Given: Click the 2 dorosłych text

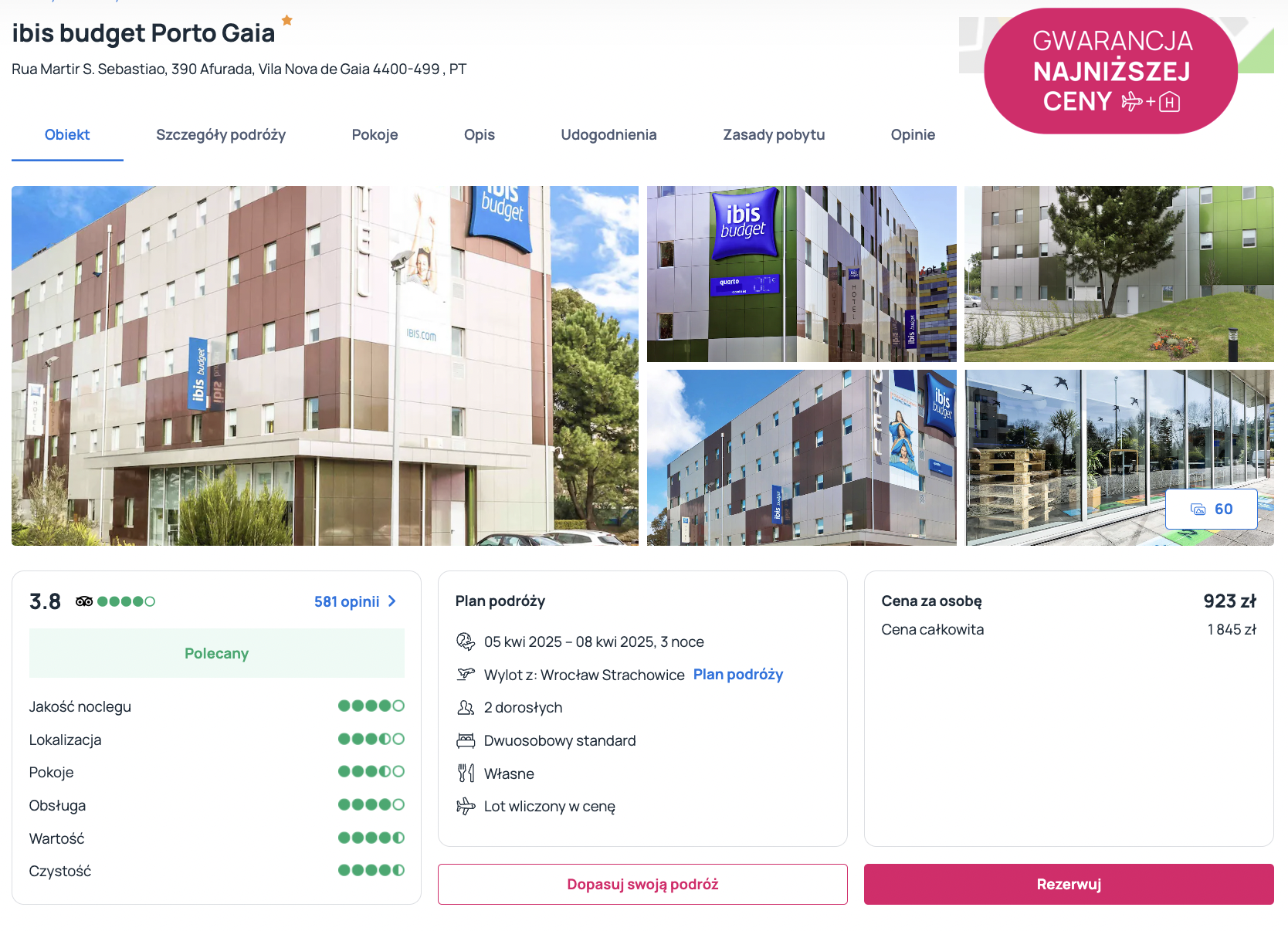Looking at the screenshot, I should click(x=524, y=708).
